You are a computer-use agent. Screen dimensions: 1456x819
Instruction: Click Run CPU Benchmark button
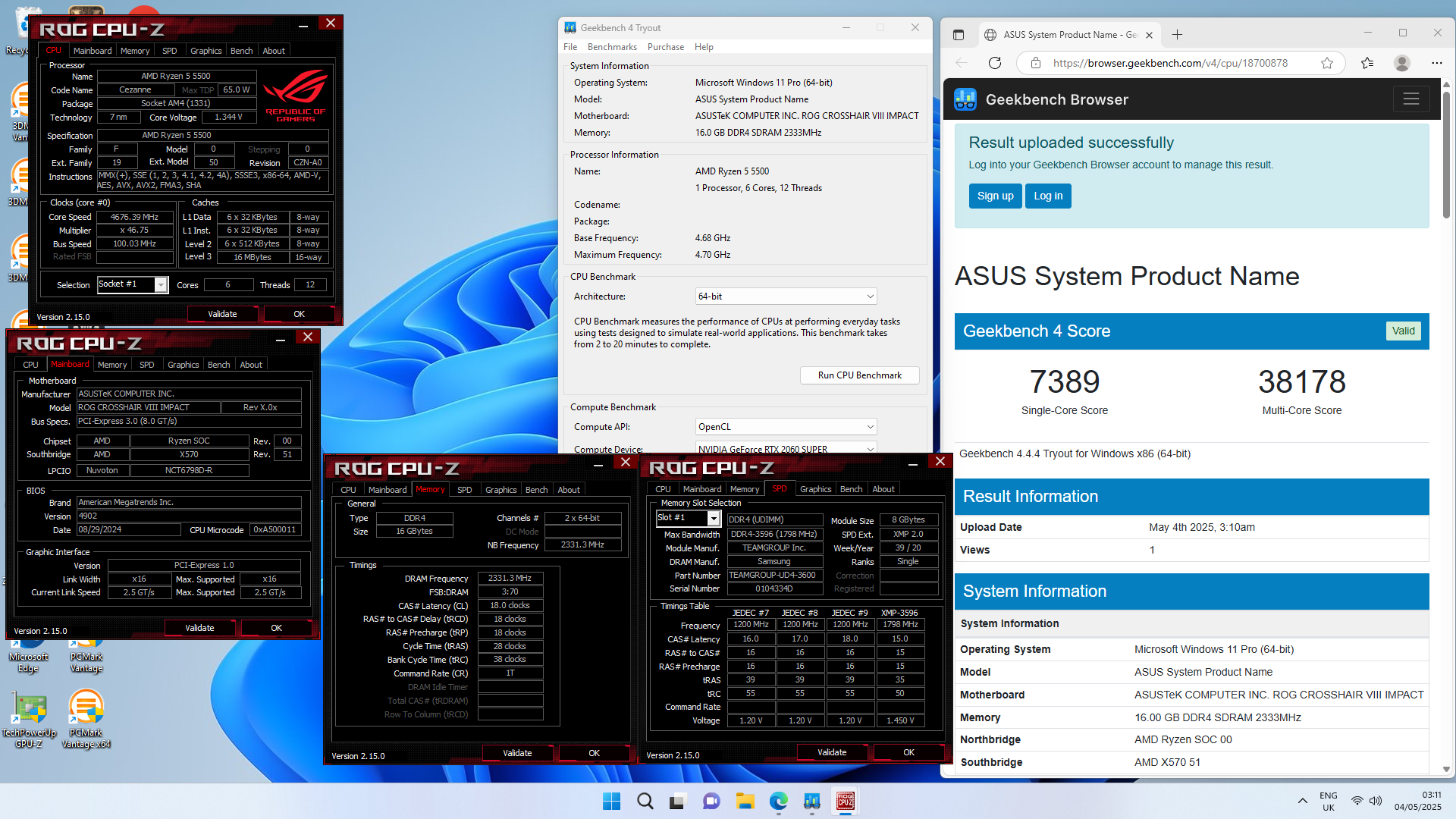pos(859,375)
